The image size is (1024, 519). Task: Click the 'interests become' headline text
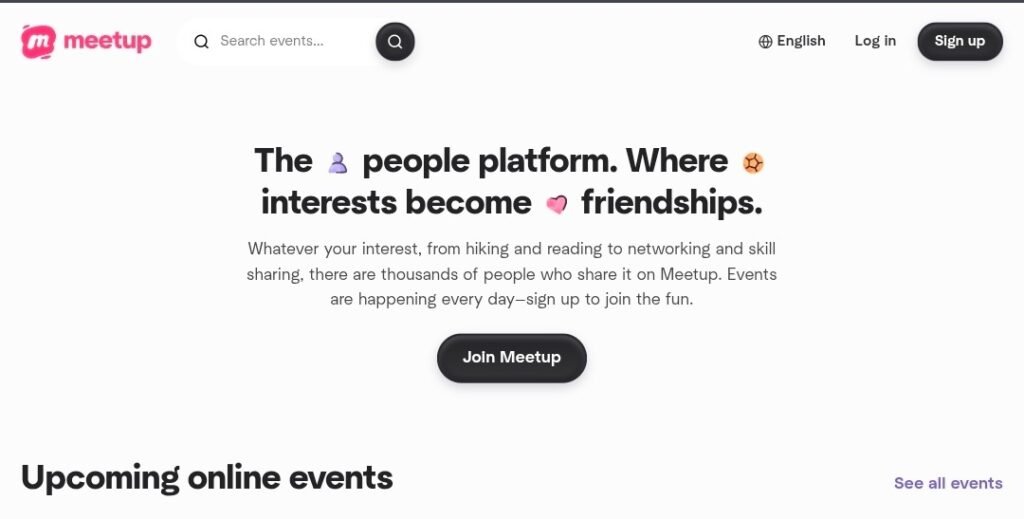pyautogui.click(x=396, y=203)
